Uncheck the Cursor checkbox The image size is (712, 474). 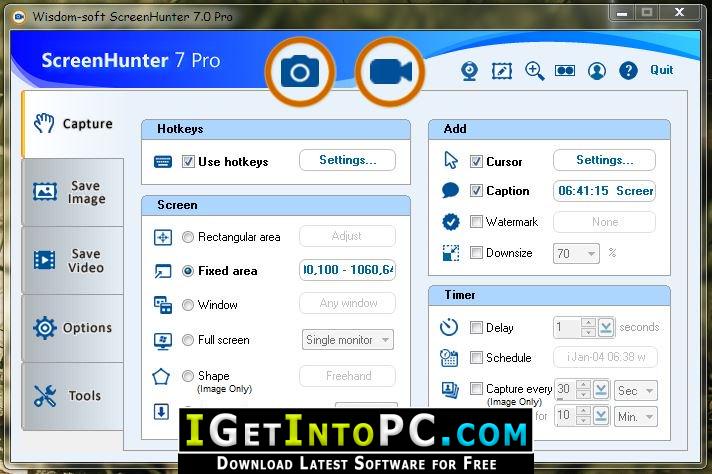point(476,162)
